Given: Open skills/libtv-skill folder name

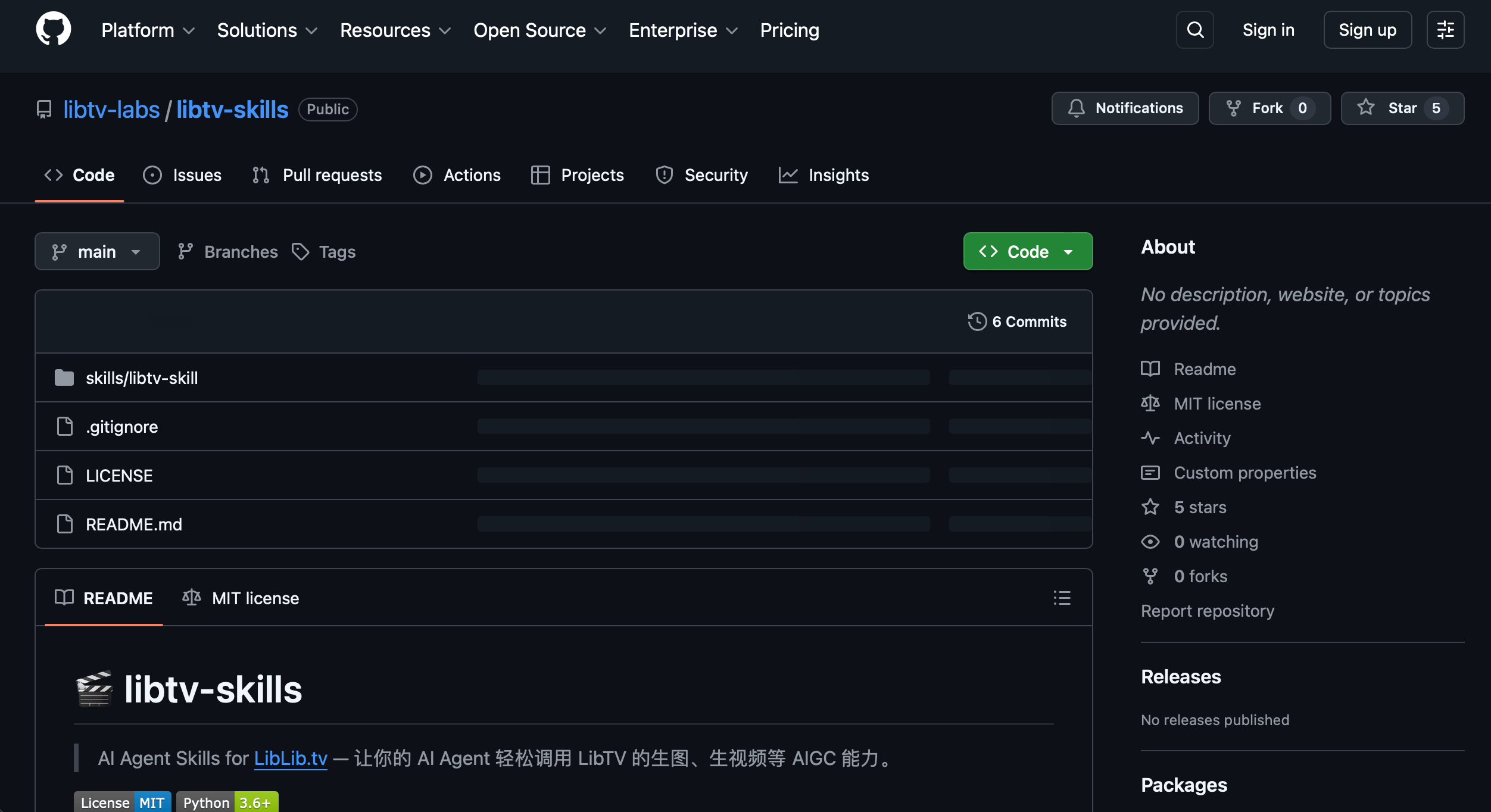Looking at the screenshot, I should click(142, 378).
